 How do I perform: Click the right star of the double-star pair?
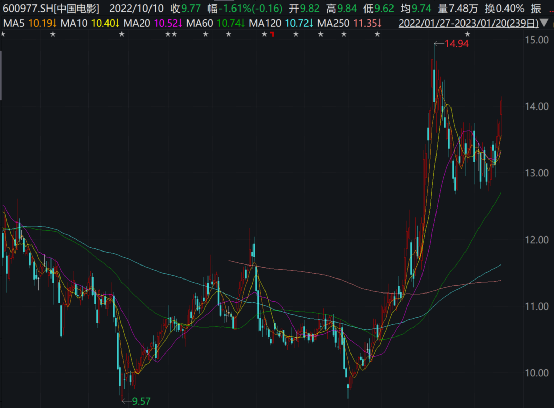[x=174, y=35]
